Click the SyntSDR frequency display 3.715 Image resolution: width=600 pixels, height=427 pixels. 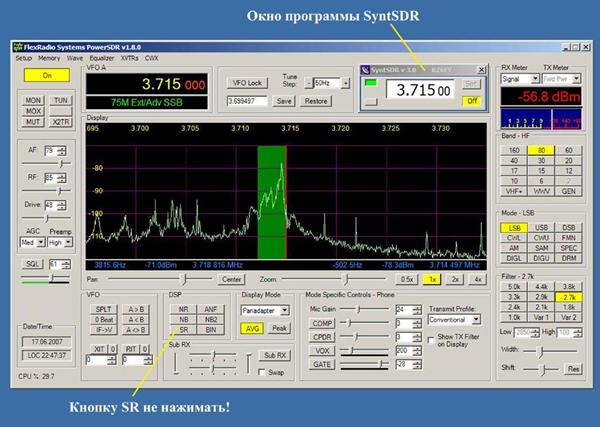(x=420, y=90)
